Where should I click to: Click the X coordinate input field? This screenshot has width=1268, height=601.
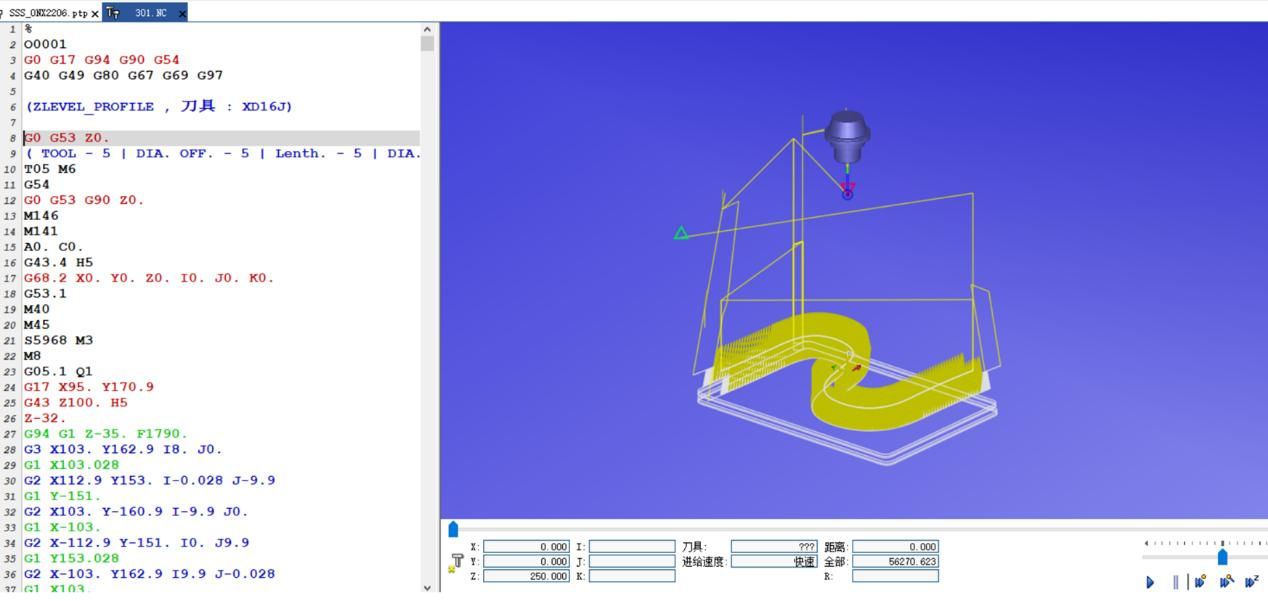527,547
